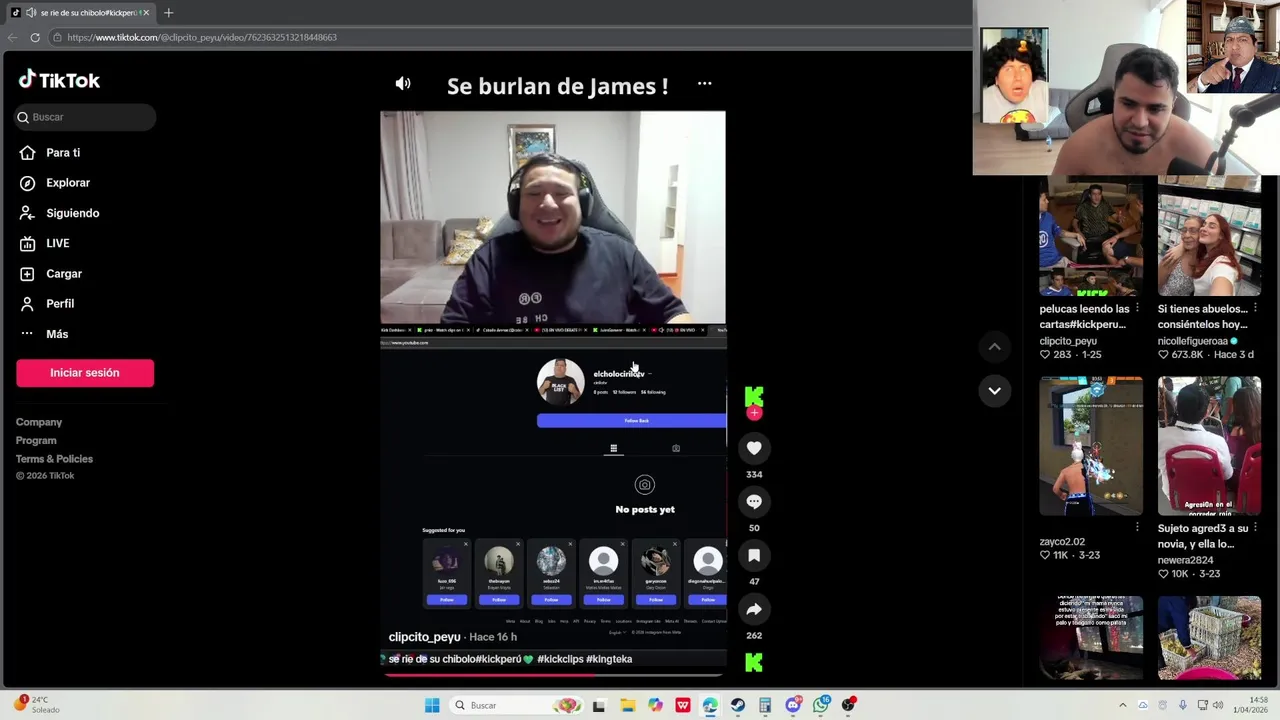This screenshot has height=720, width=1280.
Task: Share the video with the arrow icon
Action: tap(754, 609)
